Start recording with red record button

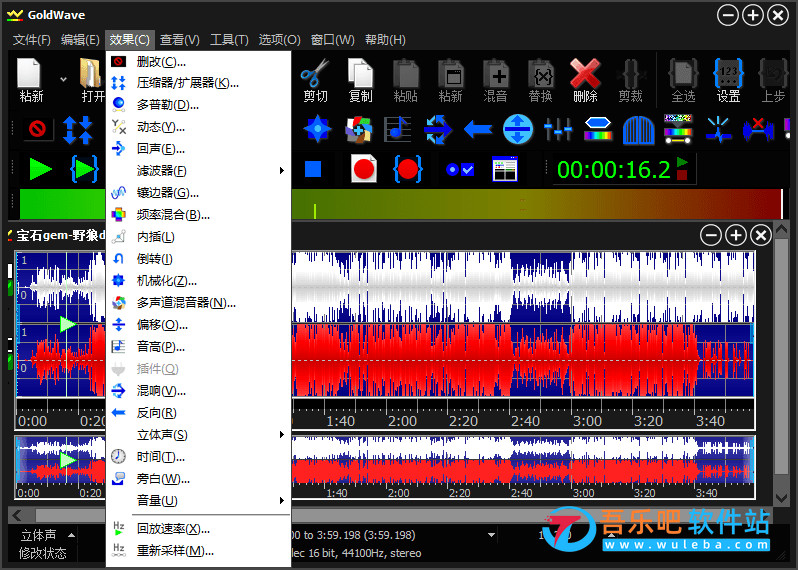364,169
